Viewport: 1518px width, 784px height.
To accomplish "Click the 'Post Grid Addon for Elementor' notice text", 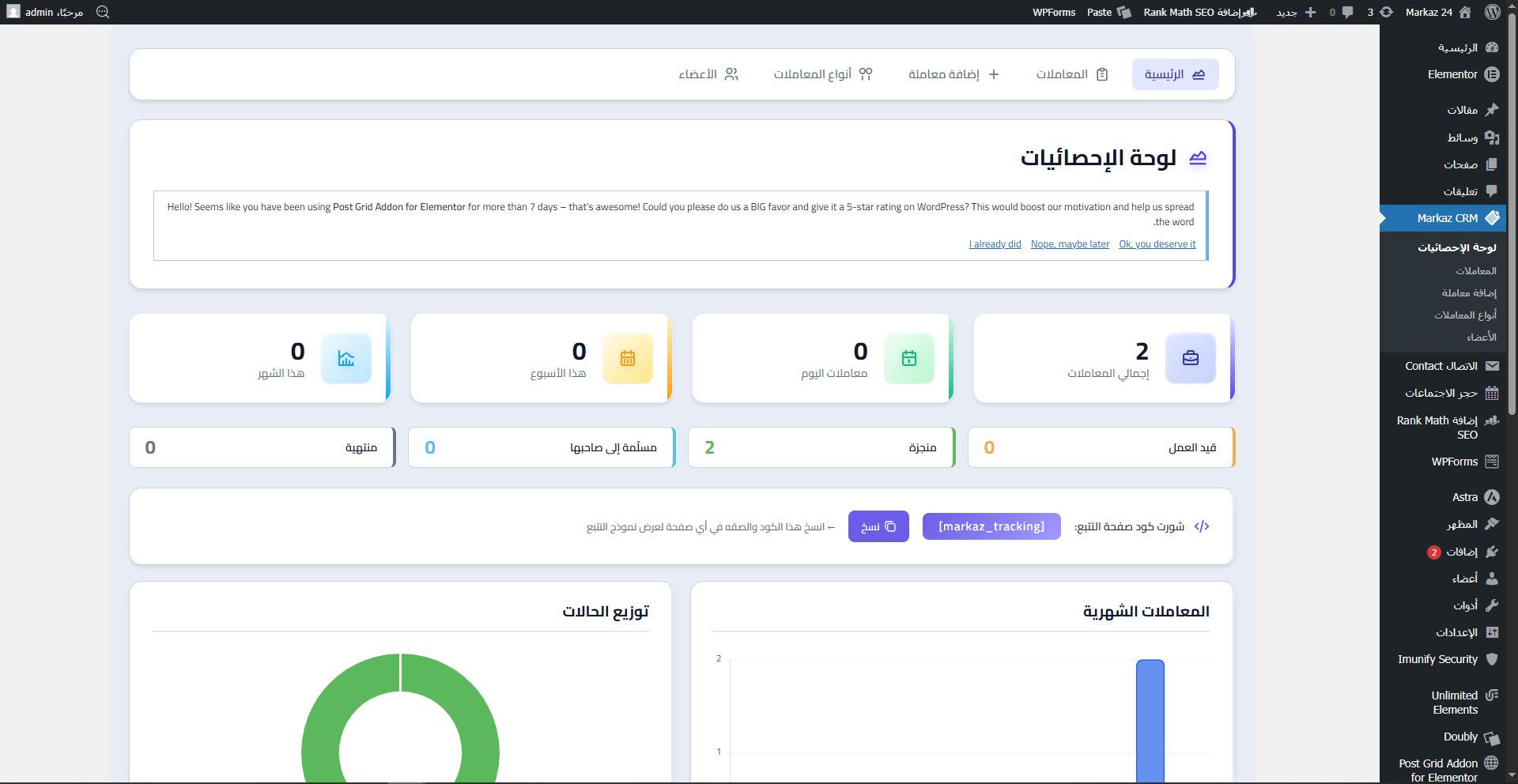I will coord(399,207).
